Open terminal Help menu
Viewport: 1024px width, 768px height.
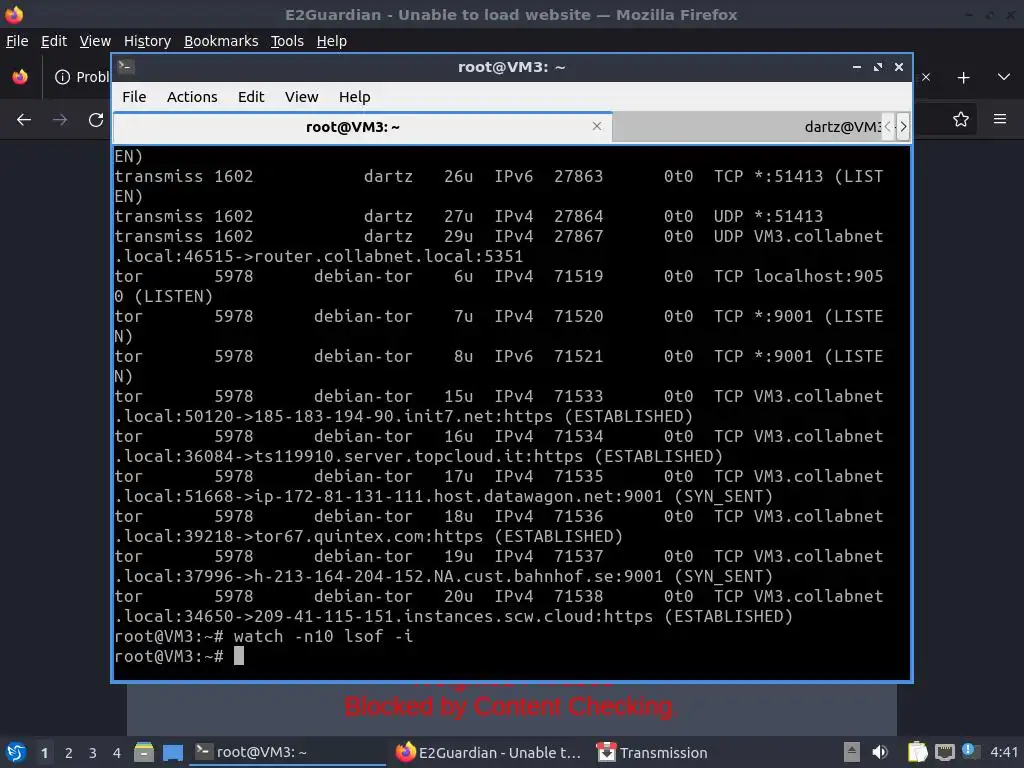pos(354,97)
